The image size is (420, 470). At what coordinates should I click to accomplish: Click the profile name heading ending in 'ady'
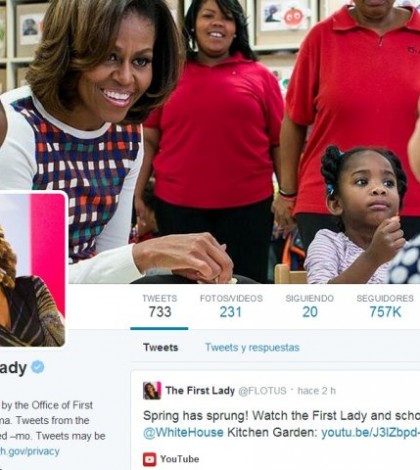13,368
